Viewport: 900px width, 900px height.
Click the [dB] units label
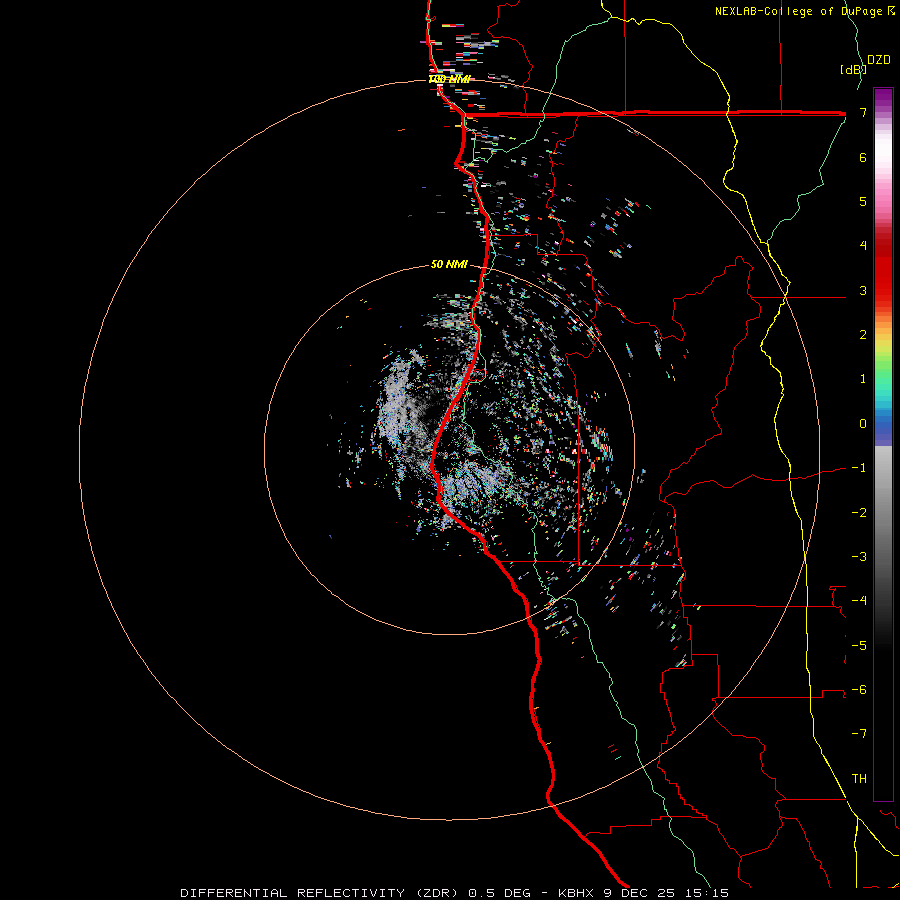pos(854,70)
